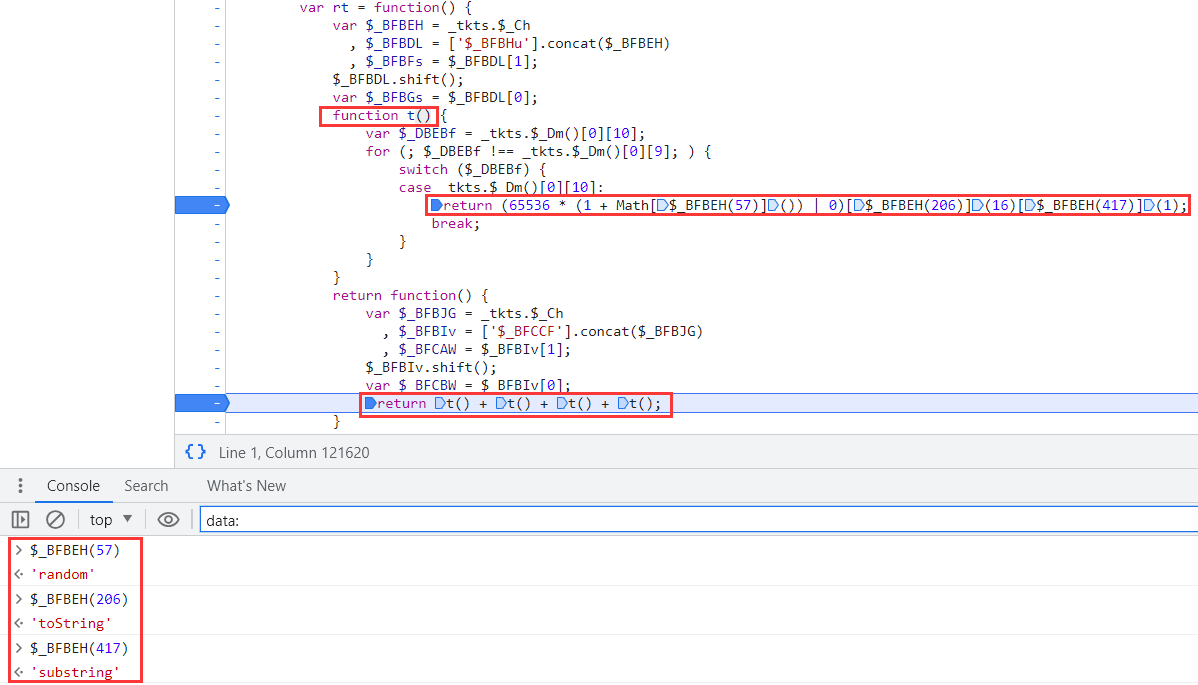Toggle the filled inline breakpoint before 'return t()'
The image size is (1198, 685).
tap(370, 404)
